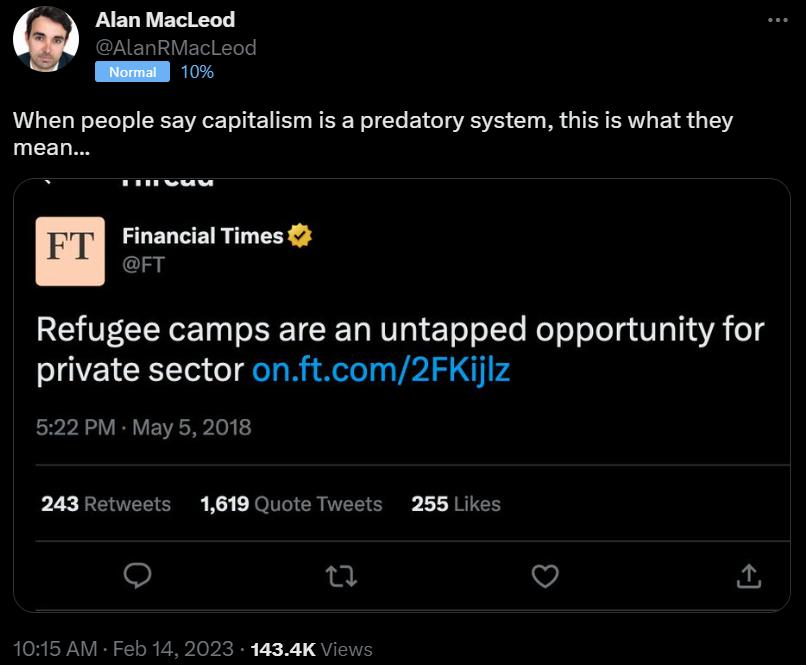
Task: Retweet the embedded Financial Times post
Action: click(x=340, y=576)
